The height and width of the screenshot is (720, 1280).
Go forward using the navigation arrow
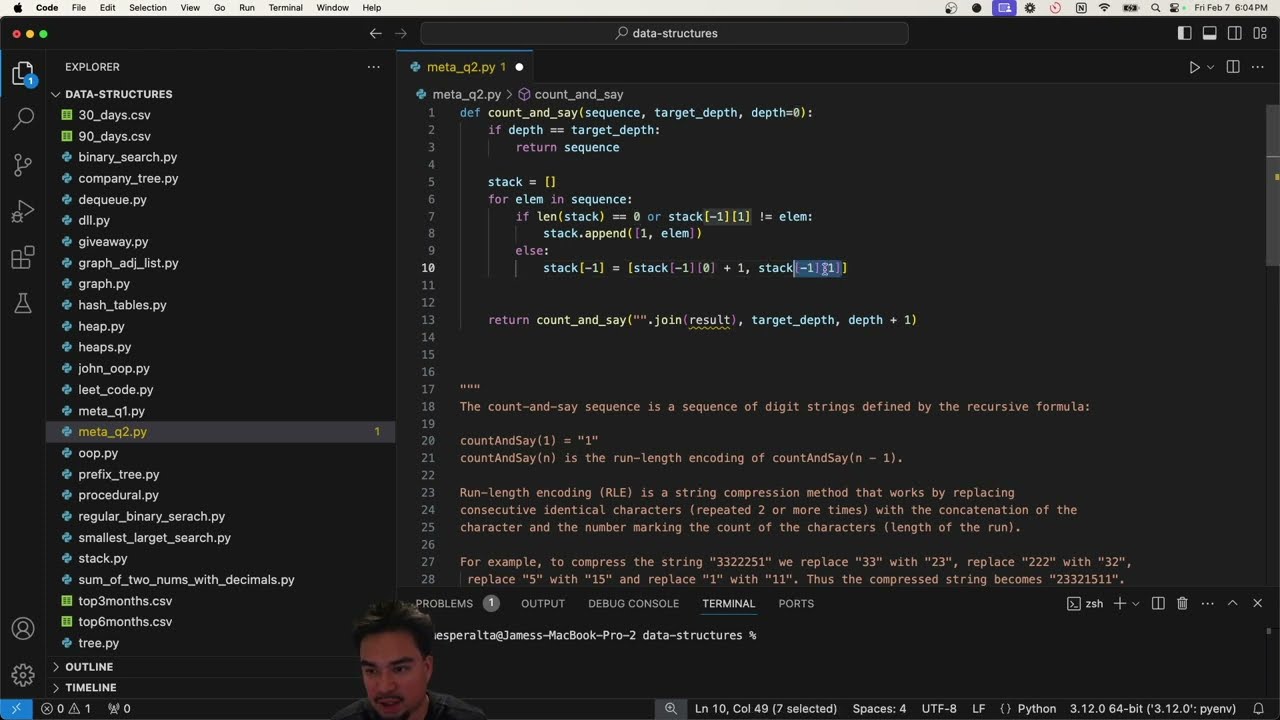click(x=403, y=33)
